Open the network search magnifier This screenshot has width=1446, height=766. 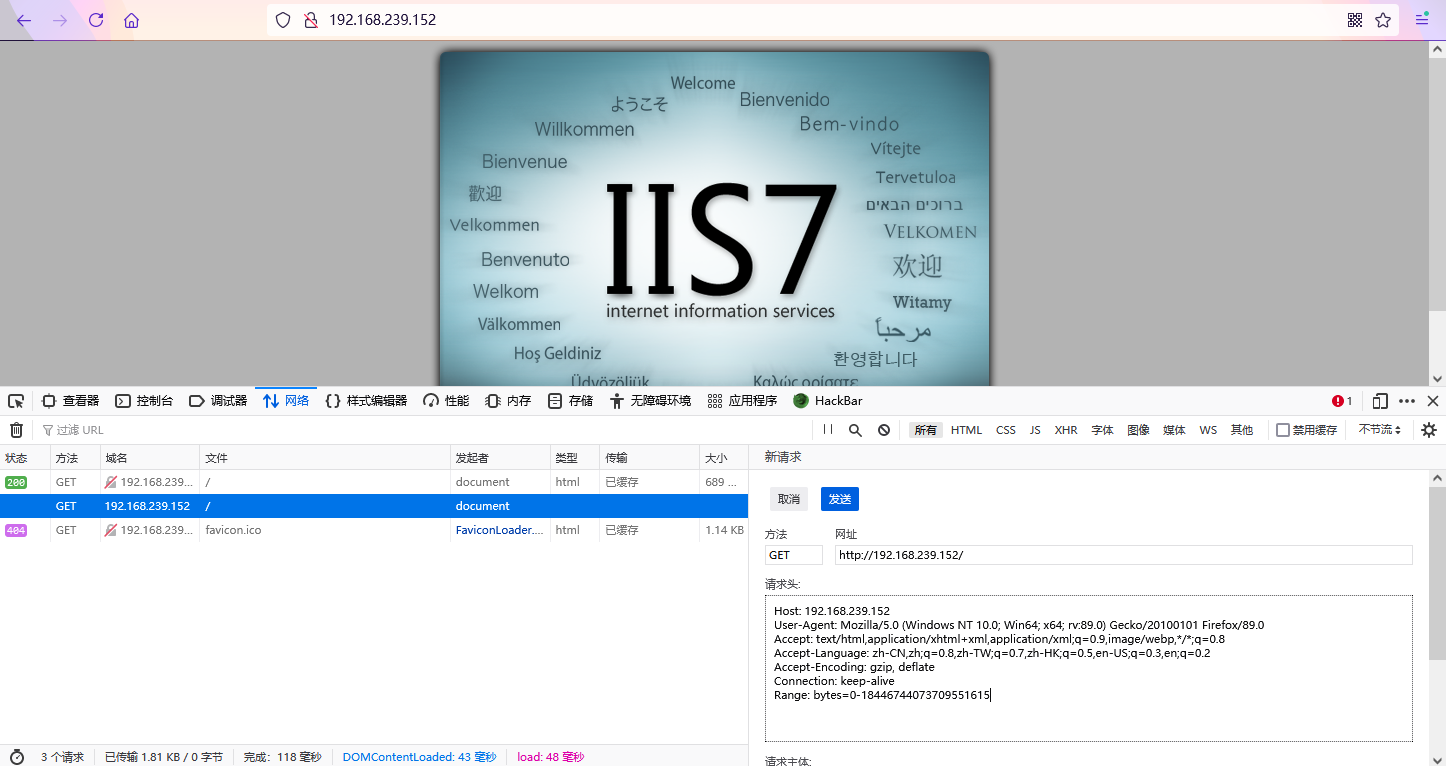click(x=855, y=430)
